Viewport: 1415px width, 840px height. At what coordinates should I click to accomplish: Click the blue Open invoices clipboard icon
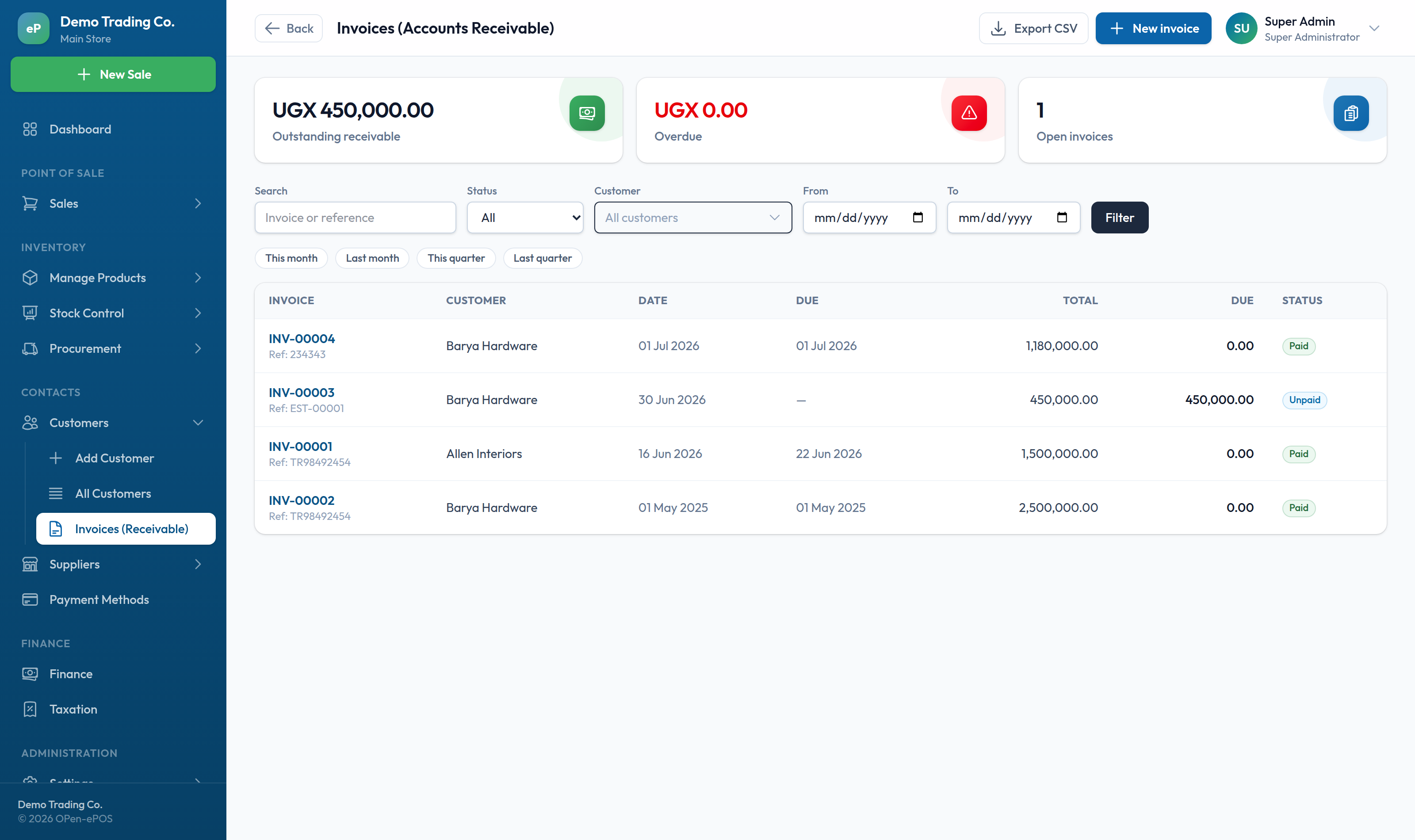1351,113
